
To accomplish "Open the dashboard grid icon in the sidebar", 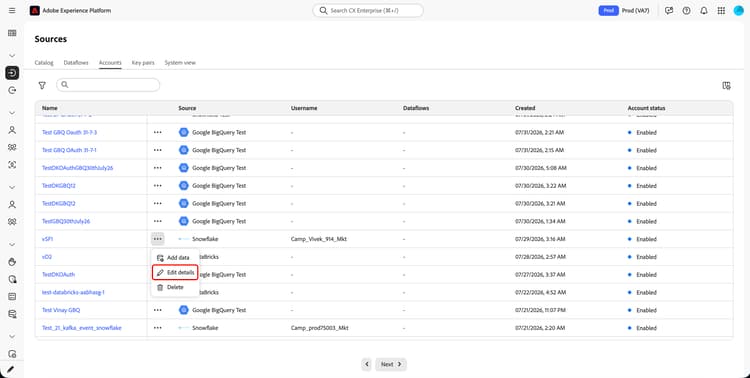I will pos(12,33).
